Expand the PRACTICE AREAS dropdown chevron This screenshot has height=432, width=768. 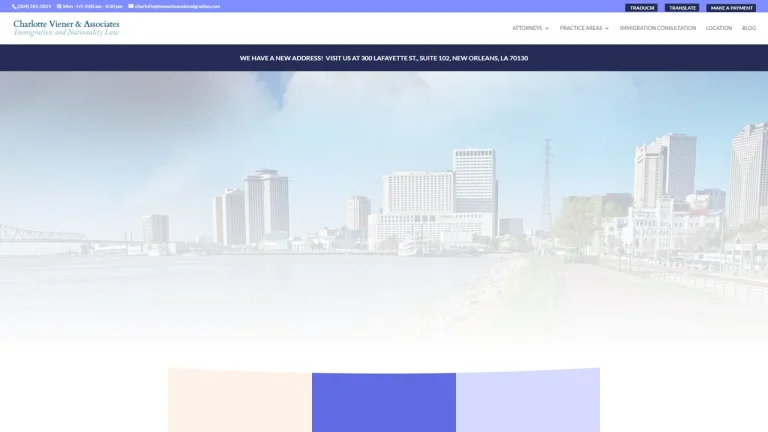pos(607,28)
